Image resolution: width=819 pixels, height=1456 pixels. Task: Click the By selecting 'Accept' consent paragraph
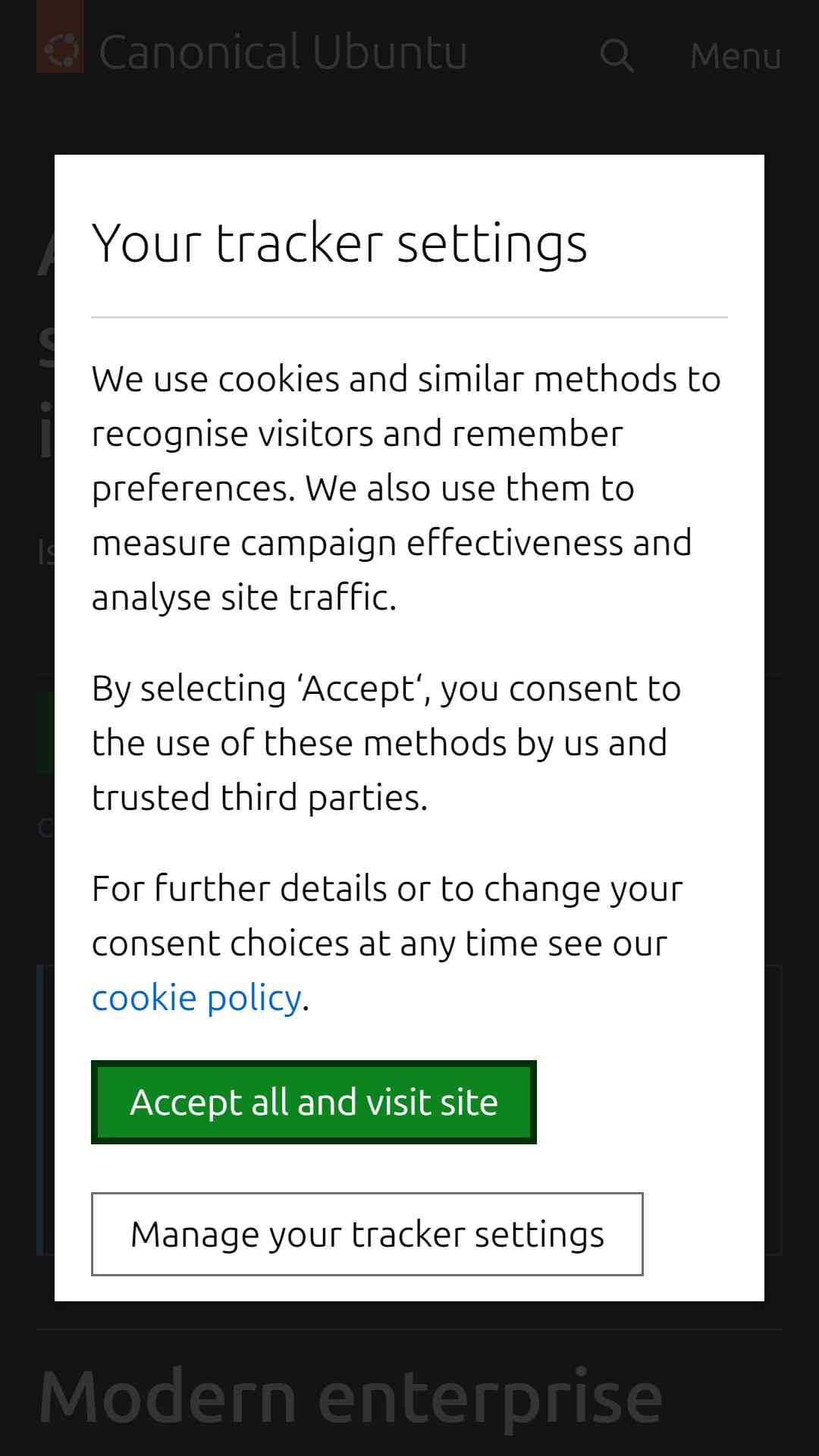(x=387, y=742)
